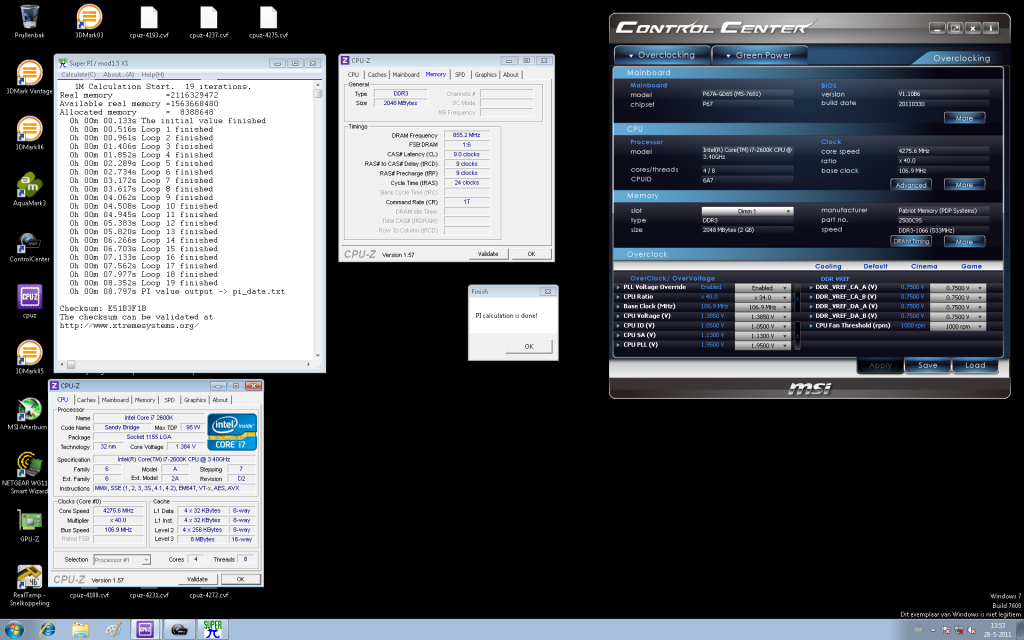The height and width of the screenshot is (640, 1024).
Task: Open the Dimm 1 memory slot dropdown
Action: coord(747,211)
